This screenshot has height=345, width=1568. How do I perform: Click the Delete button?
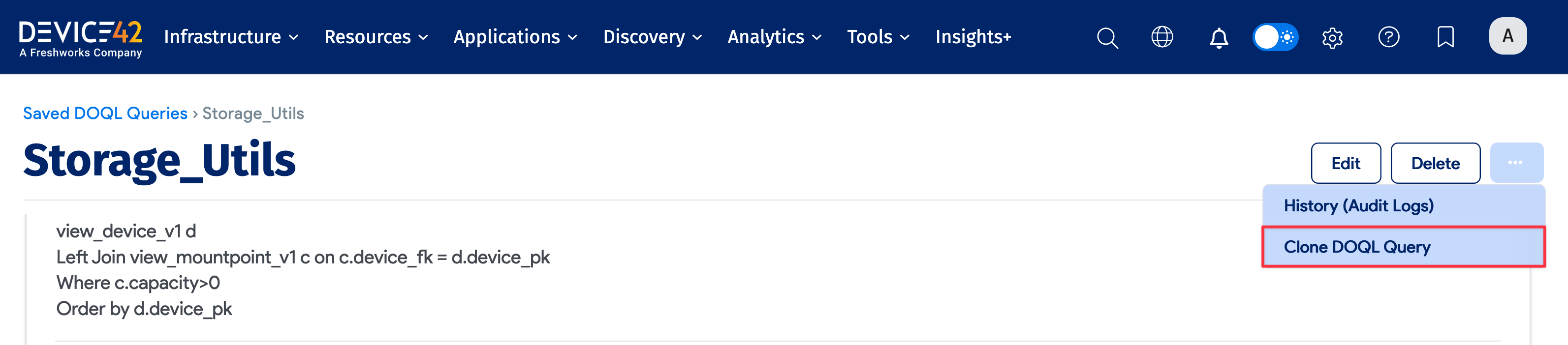point(1435,163)
